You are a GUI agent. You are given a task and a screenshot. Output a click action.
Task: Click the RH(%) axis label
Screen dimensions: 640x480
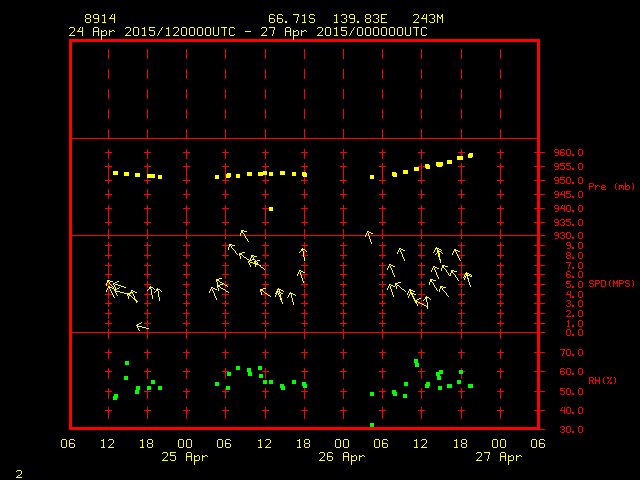(602, 380)
